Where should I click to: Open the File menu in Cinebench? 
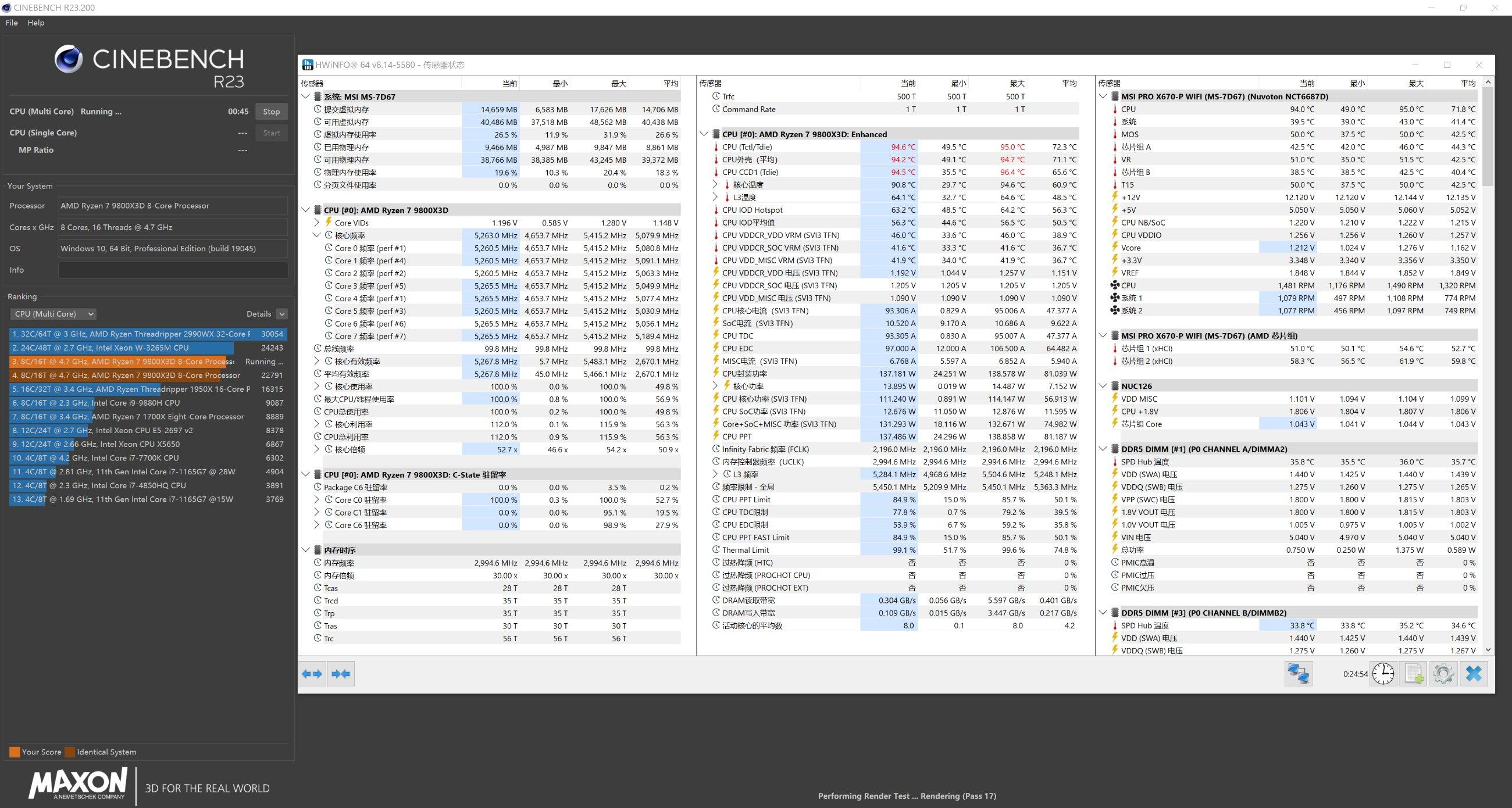point(12,23)
